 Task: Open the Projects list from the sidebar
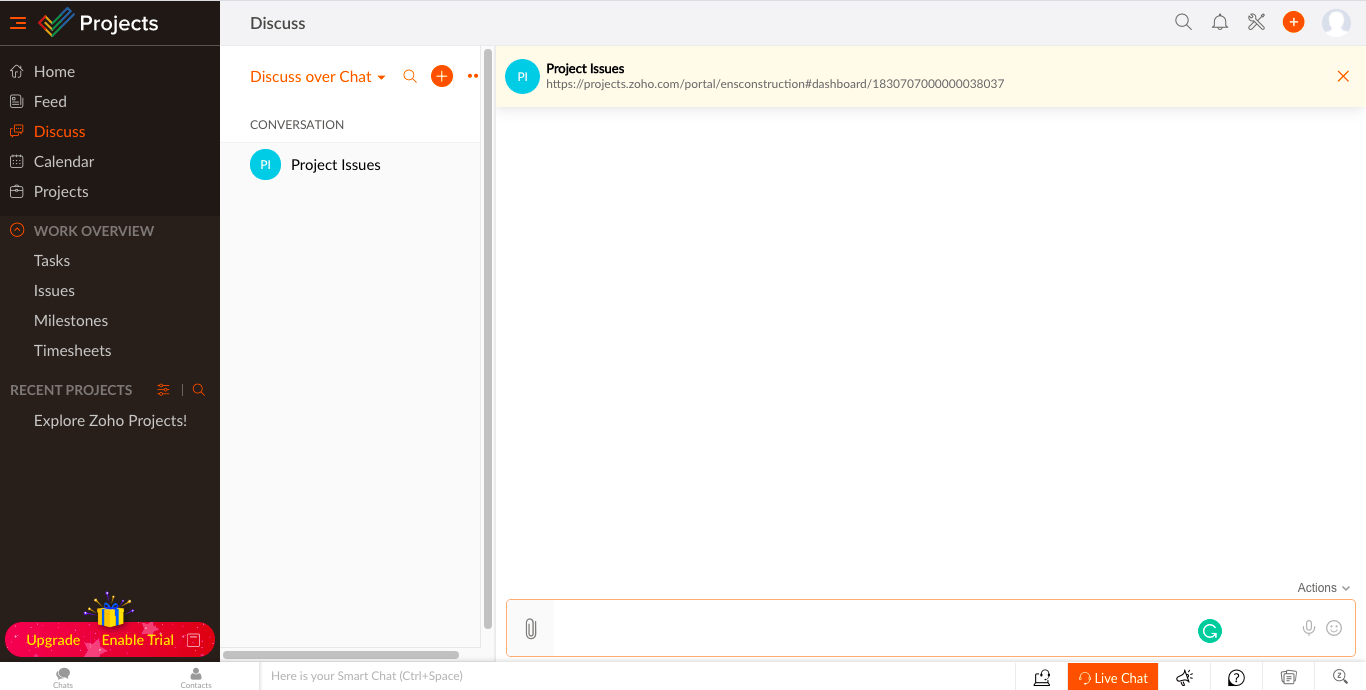61,191
